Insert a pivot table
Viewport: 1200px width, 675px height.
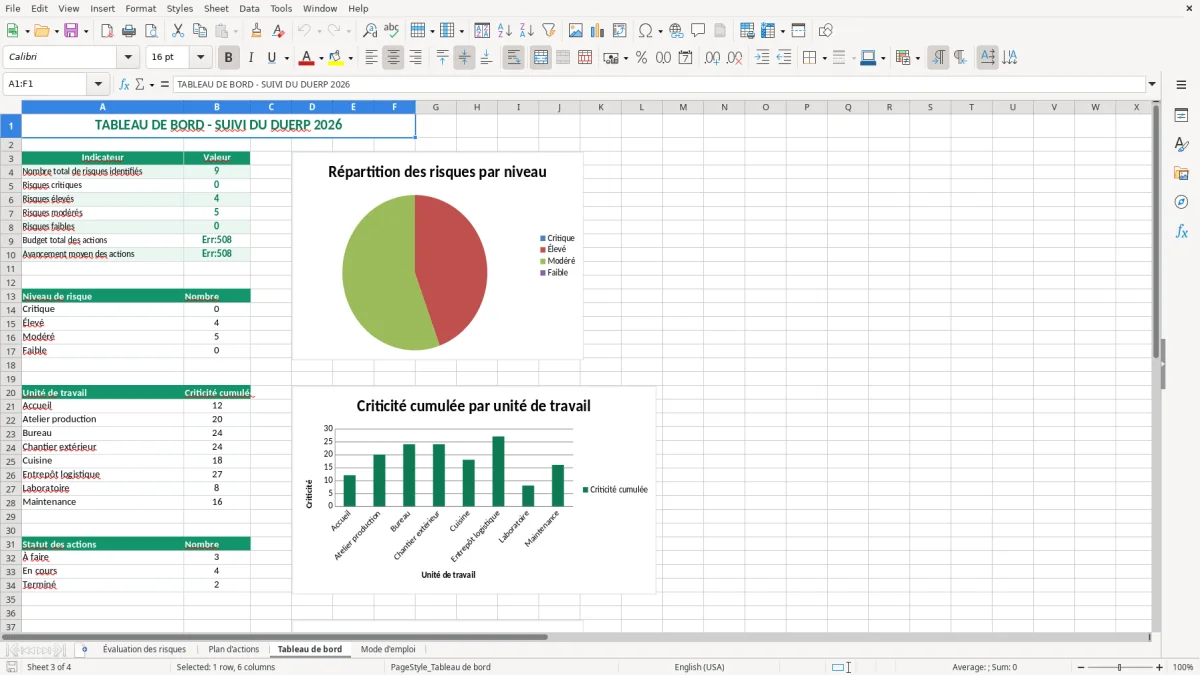[x=620, y=31]
